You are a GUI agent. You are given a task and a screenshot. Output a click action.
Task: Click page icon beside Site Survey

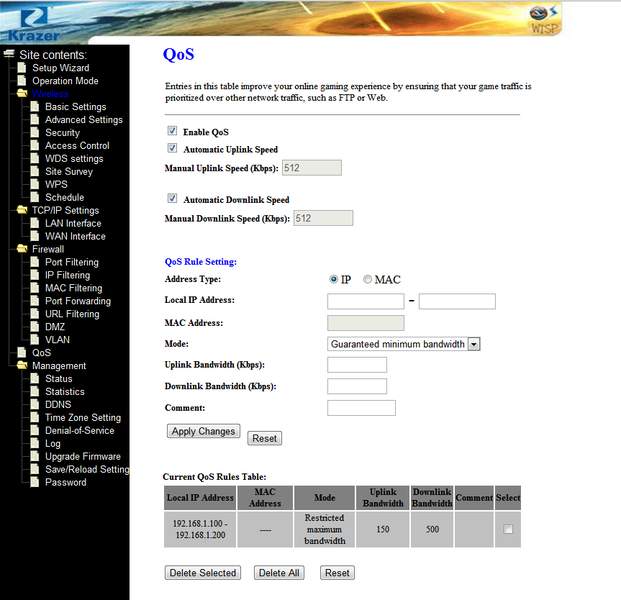tap(35, 171)
